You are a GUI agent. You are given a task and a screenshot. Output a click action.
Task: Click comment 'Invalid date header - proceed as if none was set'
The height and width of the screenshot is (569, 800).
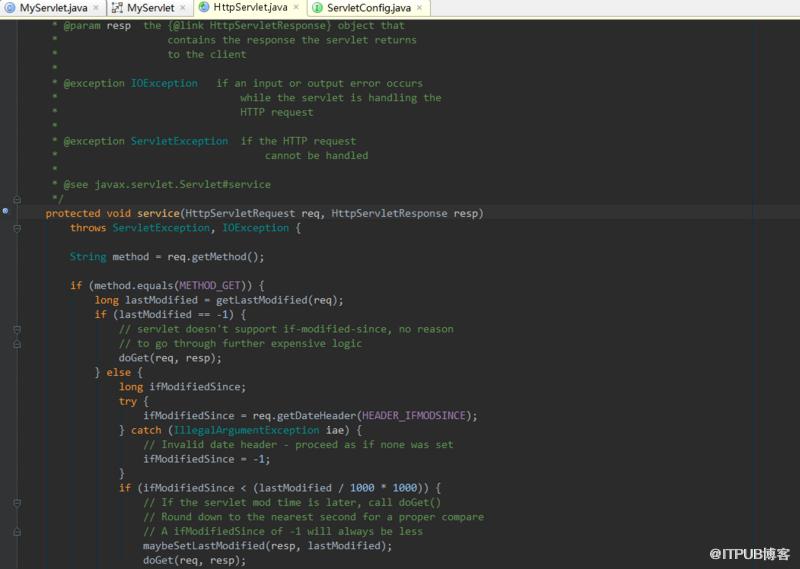[298, 444]
